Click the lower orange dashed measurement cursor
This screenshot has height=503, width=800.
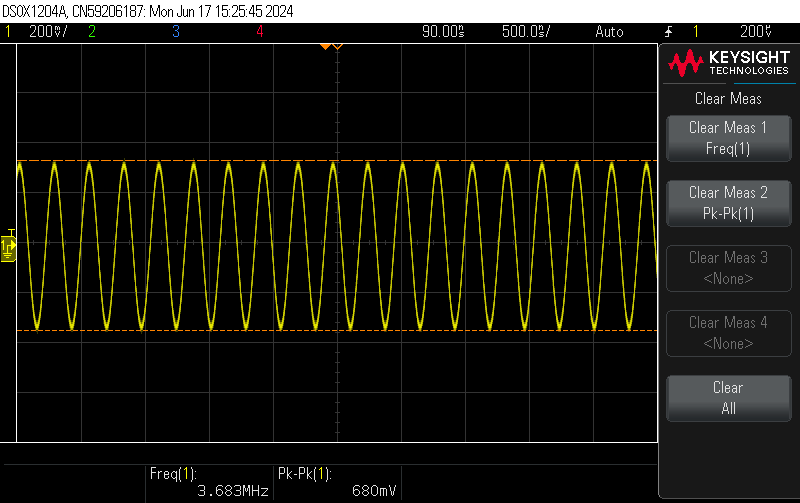[337, 331]
